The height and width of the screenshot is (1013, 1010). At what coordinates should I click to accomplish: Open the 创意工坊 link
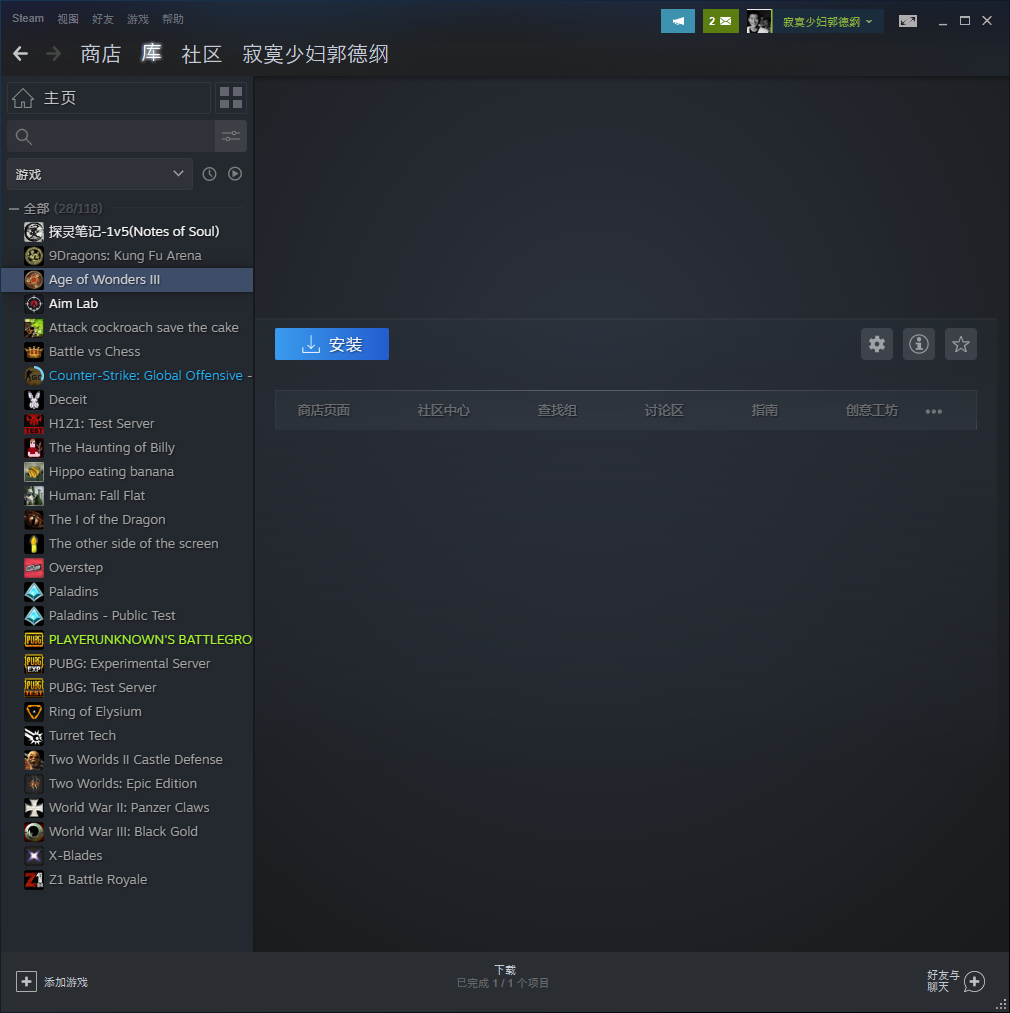point(872,410)
